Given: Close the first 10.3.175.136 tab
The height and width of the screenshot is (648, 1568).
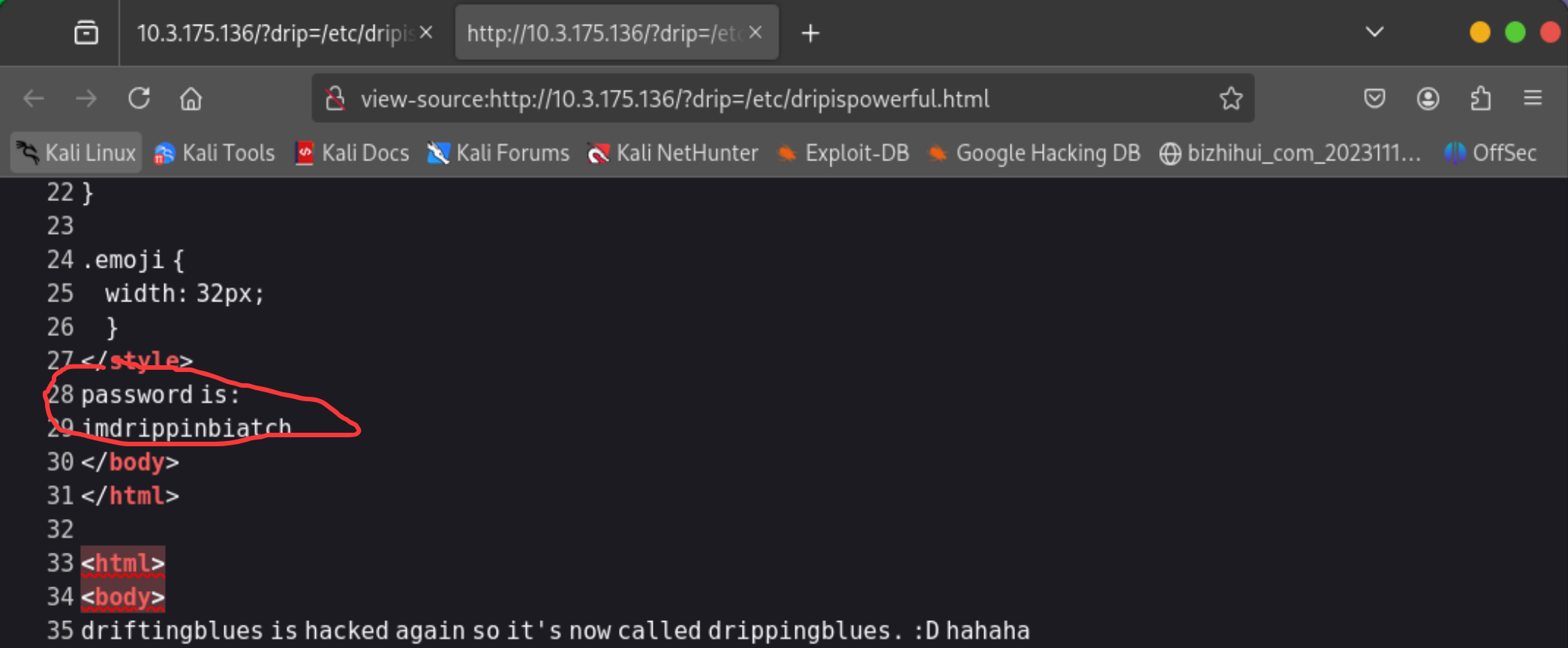Looking at the screenshot, I should [426, 32].
